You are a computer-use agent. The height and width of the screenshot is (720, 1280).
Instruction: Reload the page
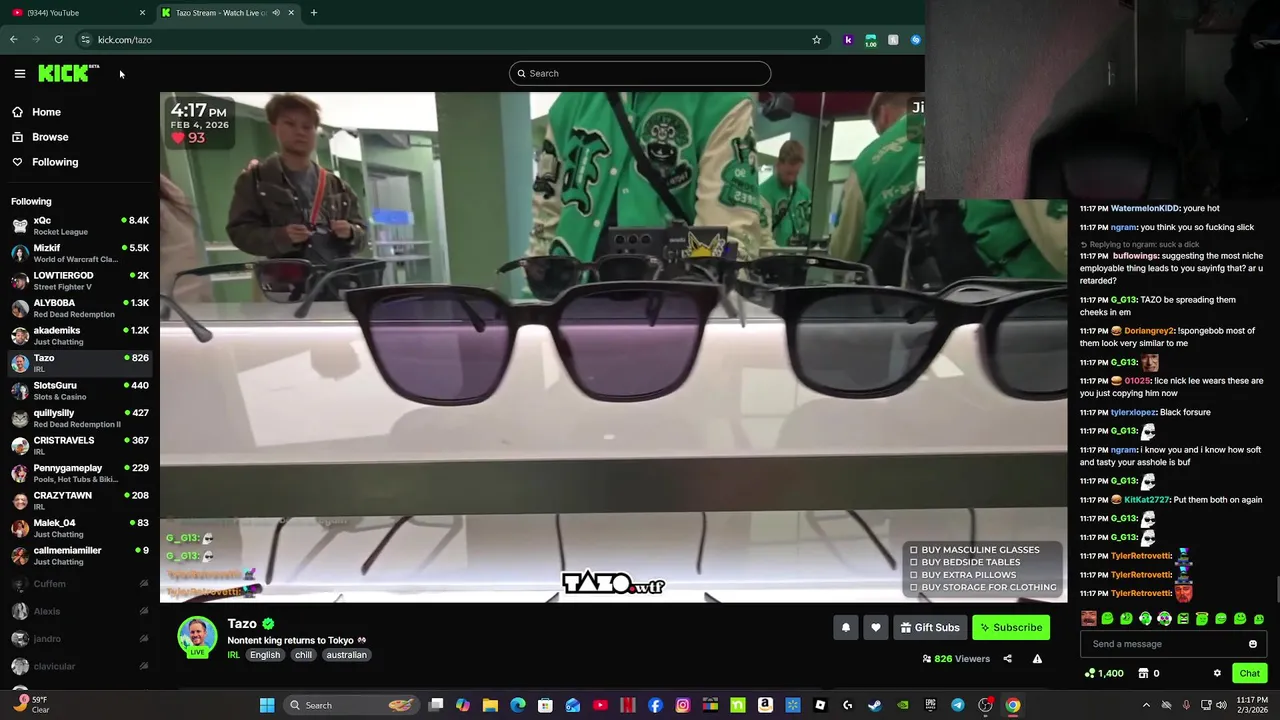tap(59, 40)
